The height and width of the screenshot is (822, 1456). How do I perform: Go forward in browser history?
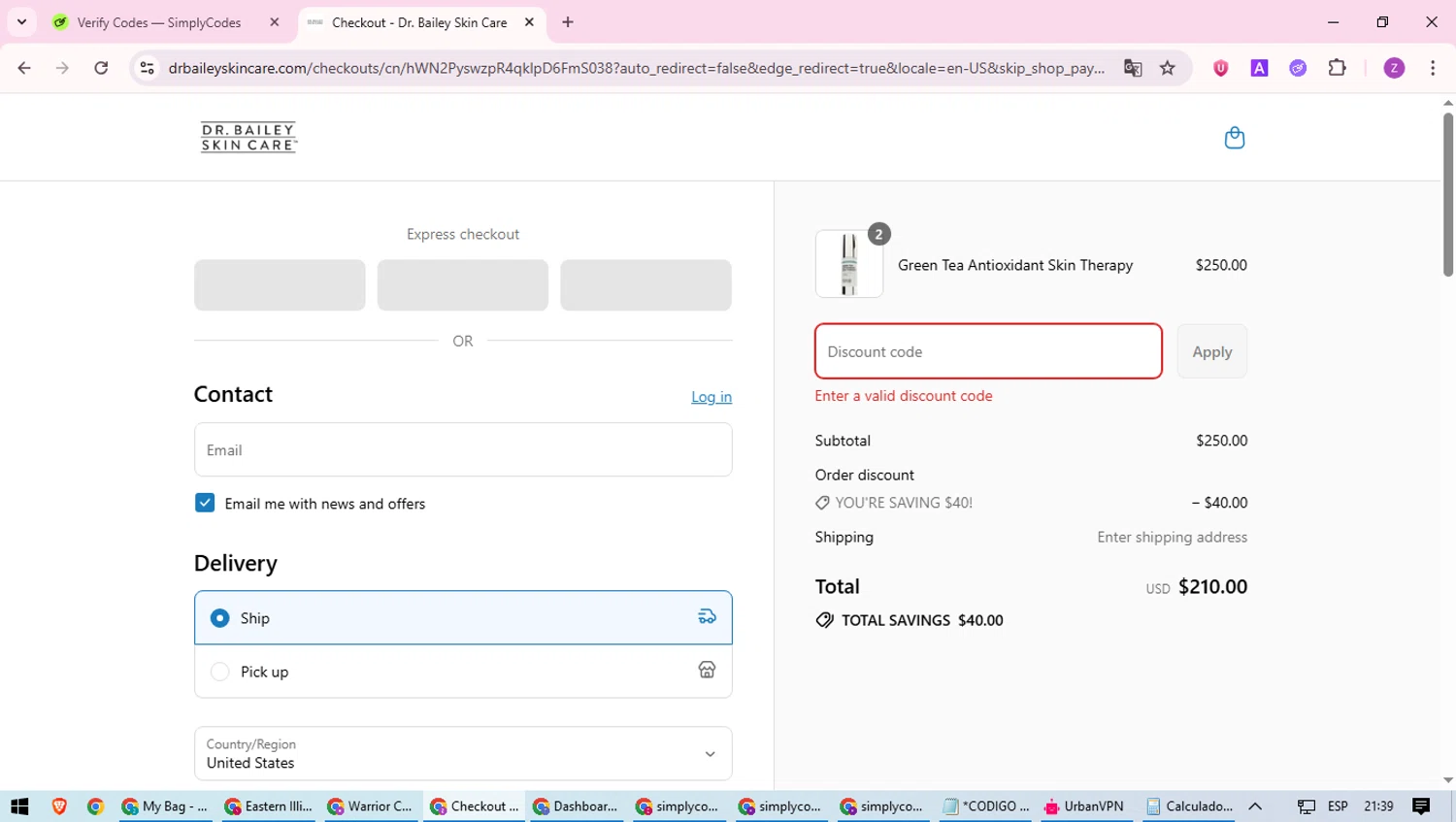tap(62, 68)
